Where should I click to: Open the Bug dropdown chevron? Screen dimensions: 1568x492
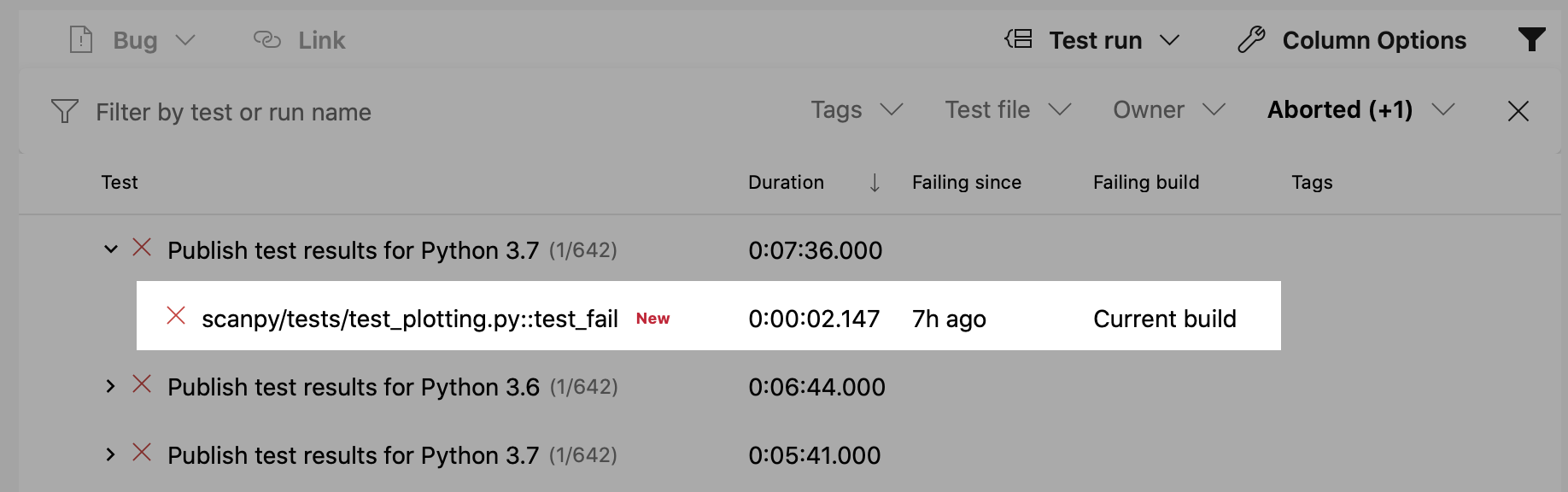click(185, 40)
